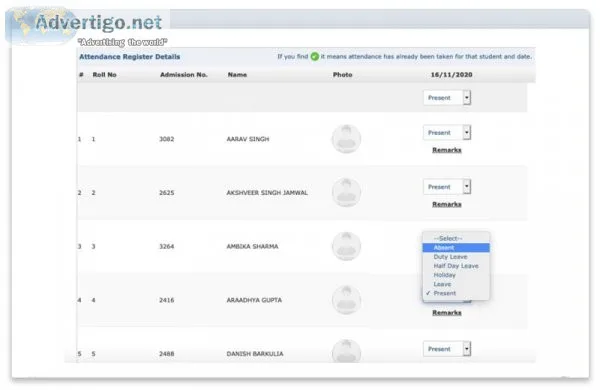This screenshot has width=600, height=390.
Task: Open the header Present attendance dropdown
Action: (x=447, y=98)
